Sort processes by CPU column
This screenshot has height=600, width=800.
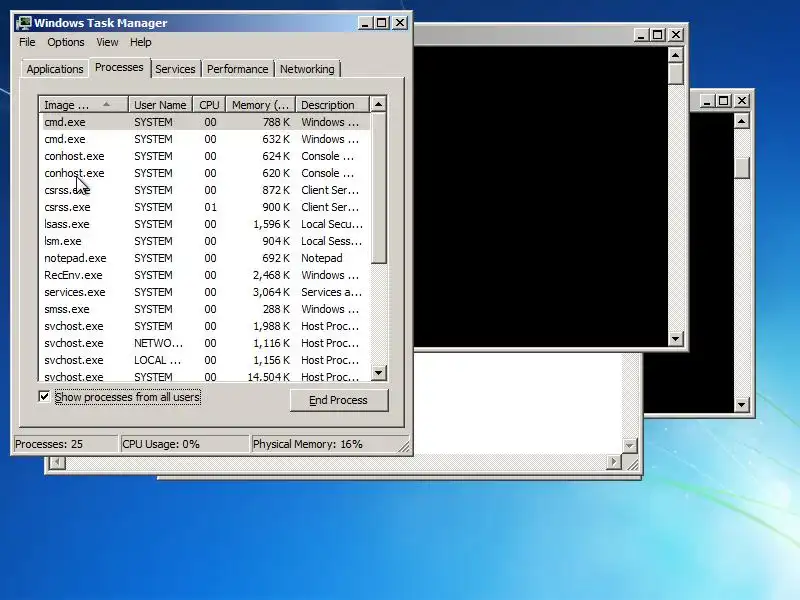click(x=209, y=105)
